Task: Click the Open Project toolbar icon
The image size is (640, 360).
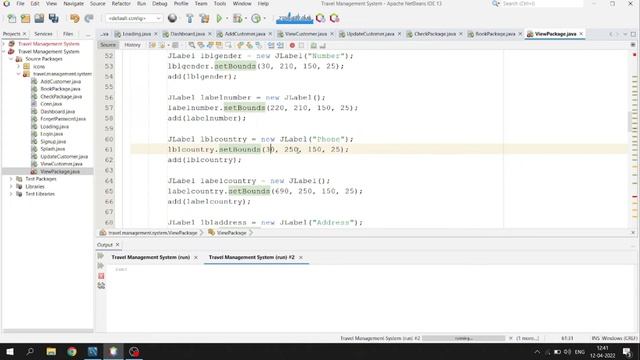Action: tap(39, 18)
